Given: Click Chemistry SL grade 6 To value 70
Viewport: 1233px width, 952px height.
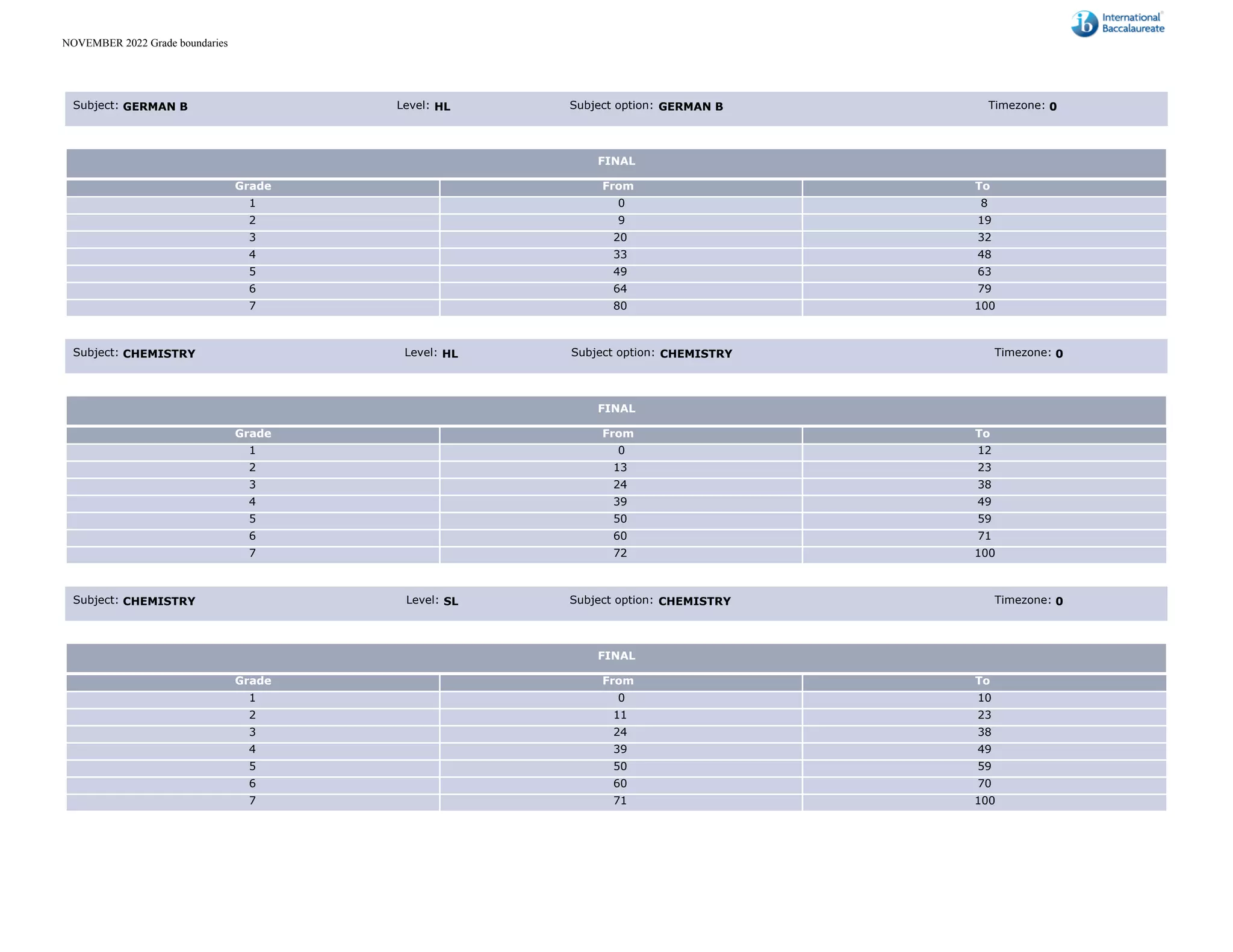Looking at the screenshot, I should click(x=984, y=784).
